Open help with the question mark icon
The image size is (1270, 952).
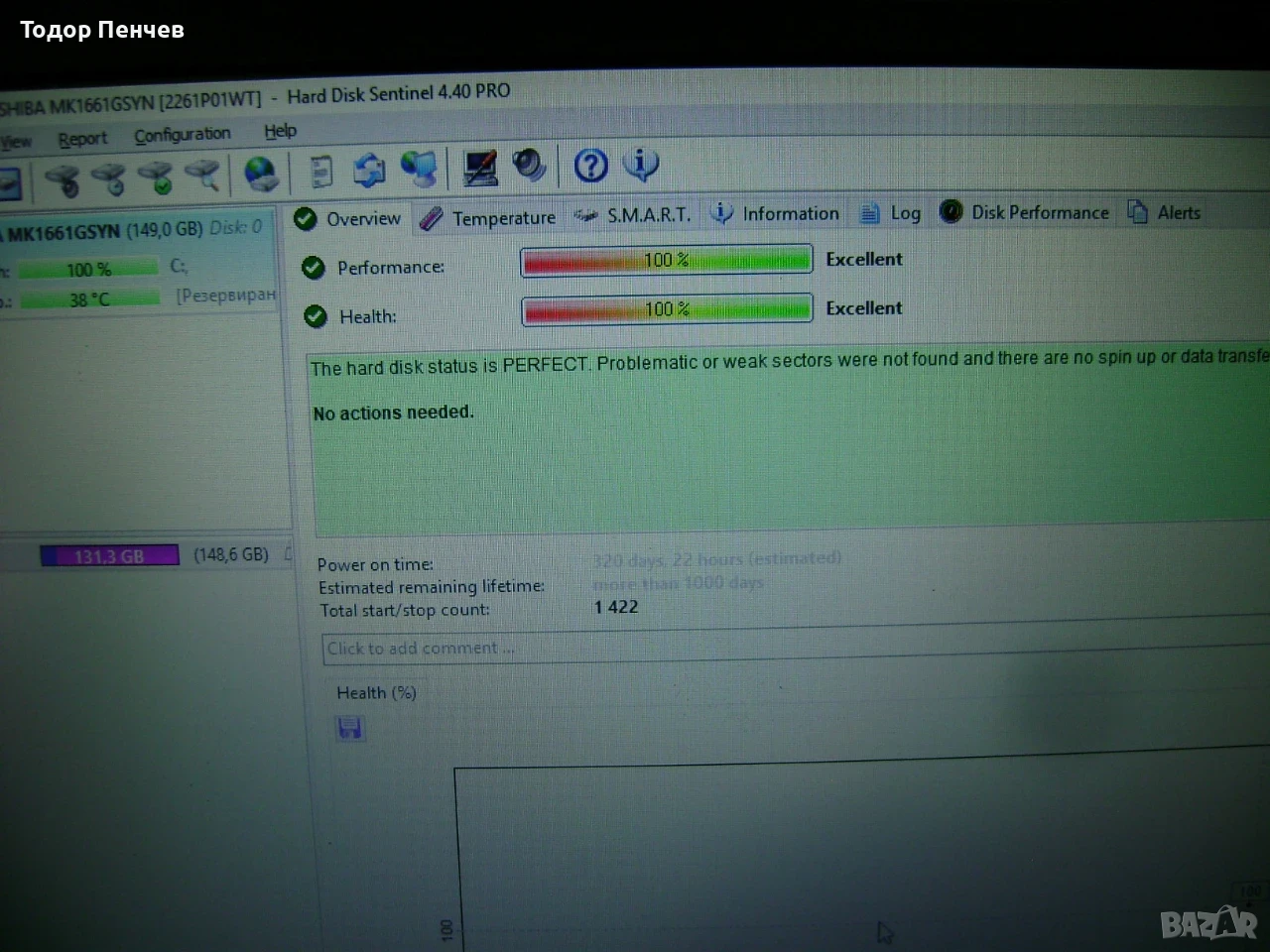tap(591, 165)
